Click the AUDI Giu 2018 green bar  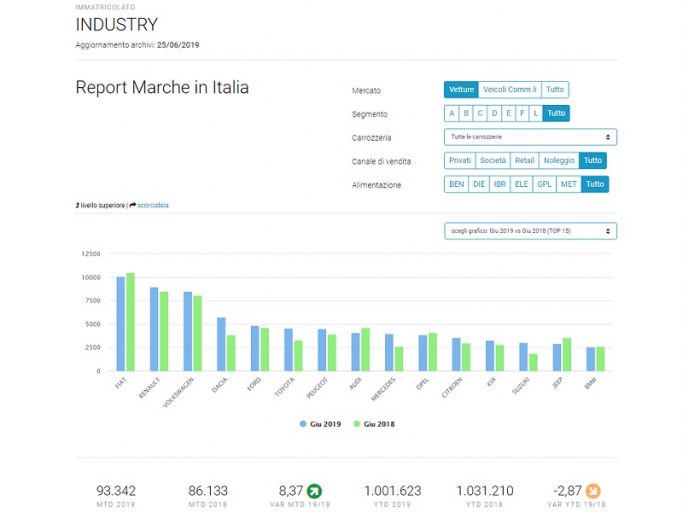(365, 349)
